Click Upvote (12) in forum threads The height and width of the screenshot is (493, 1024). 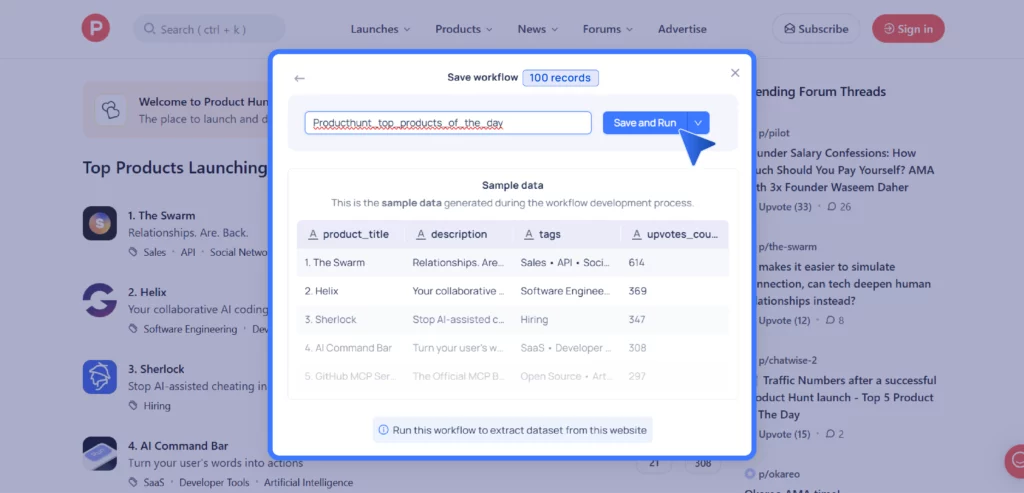click(x=783, y=321)
